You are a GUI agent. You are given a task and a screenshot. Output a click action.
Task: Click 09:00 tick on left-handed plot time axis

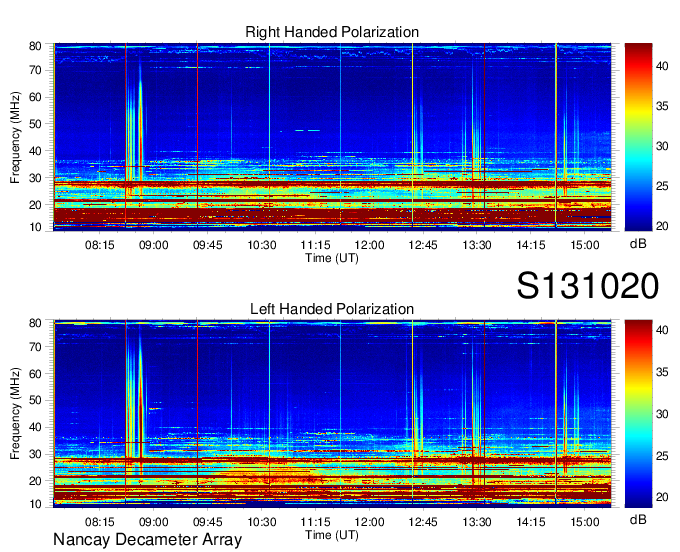(x=154, y=522)
